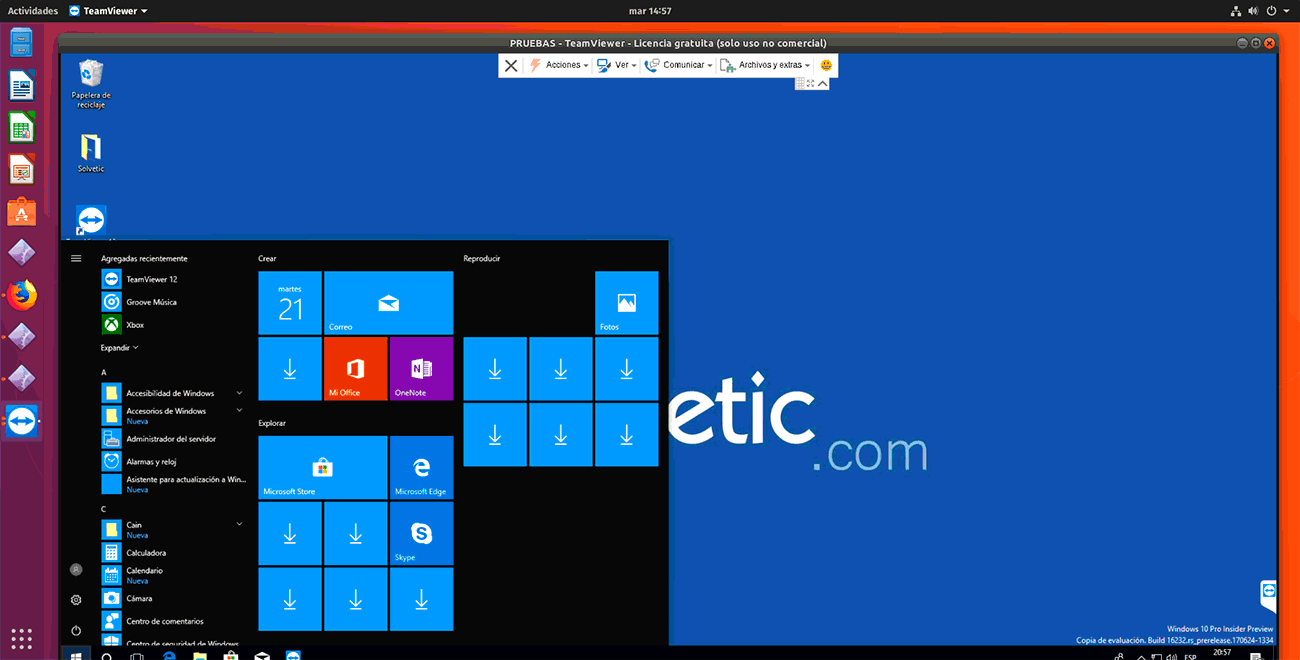Image resolution: width=1300 pixels, height=660 pixels.
Task: Collapse the TeamViewer toolbar with the up chevron
Action: coord(823,84)
